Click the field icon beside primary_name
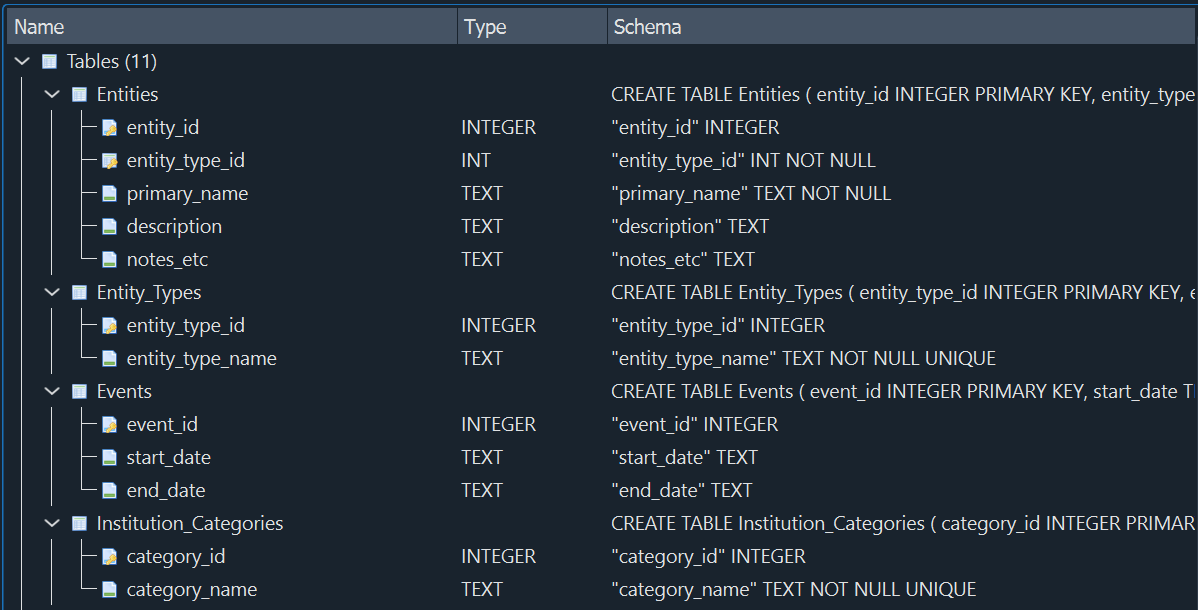Viewport: 1198px width, 610px height. (109, 193)
